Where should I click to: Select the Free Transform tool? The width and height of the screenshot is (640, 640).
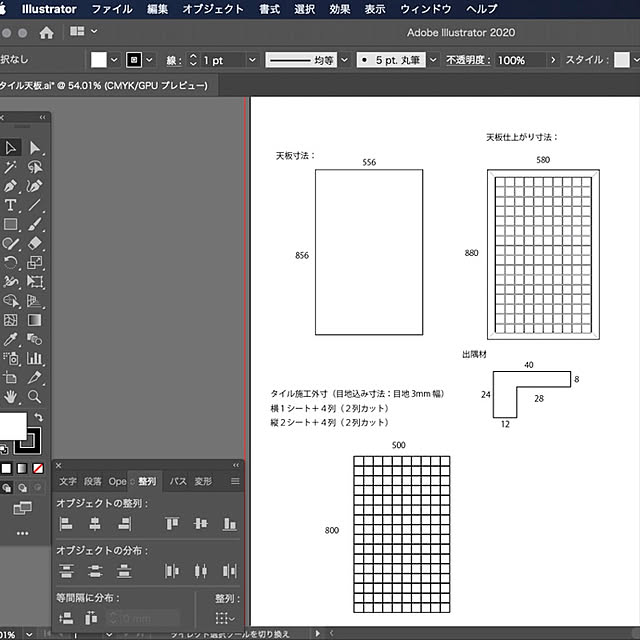(x=35, y=282)
